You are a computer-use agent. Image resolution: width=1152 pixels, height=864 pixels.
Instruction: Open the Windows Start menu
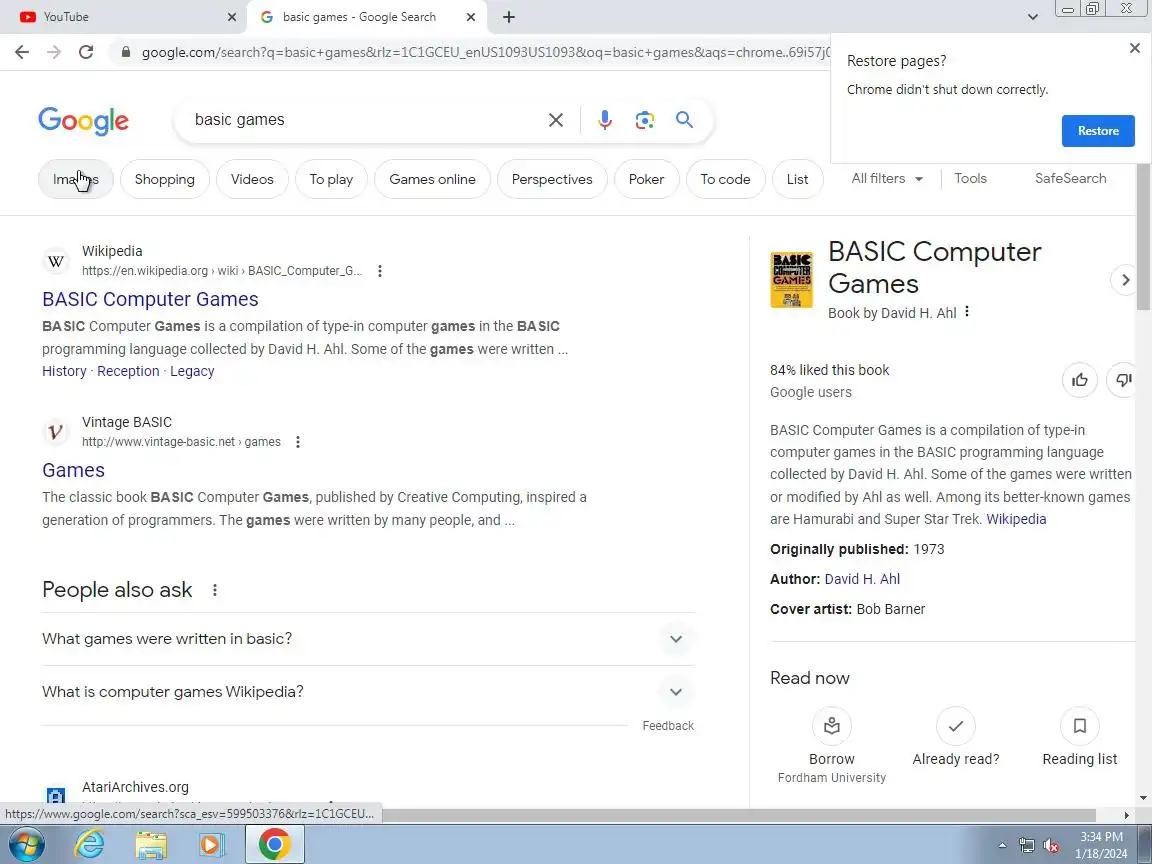click(26, 845)
